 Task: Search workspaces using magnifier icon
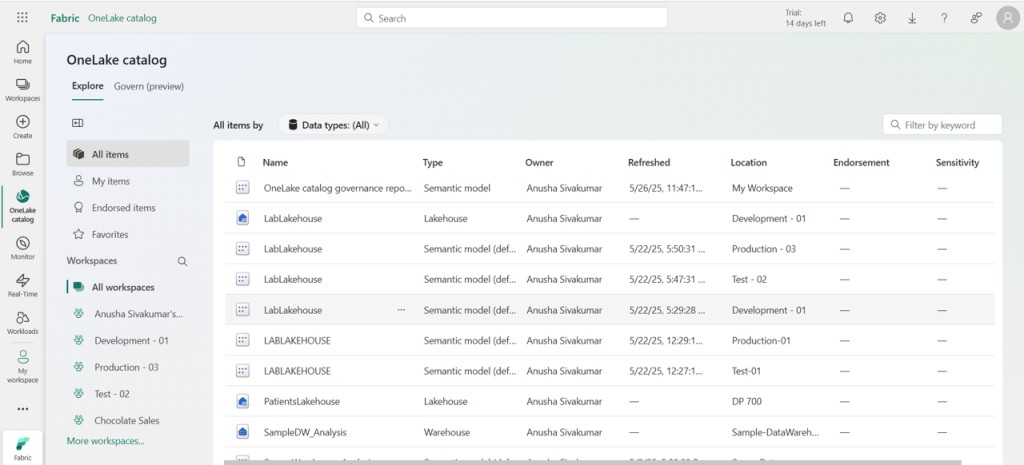[182, 261]
